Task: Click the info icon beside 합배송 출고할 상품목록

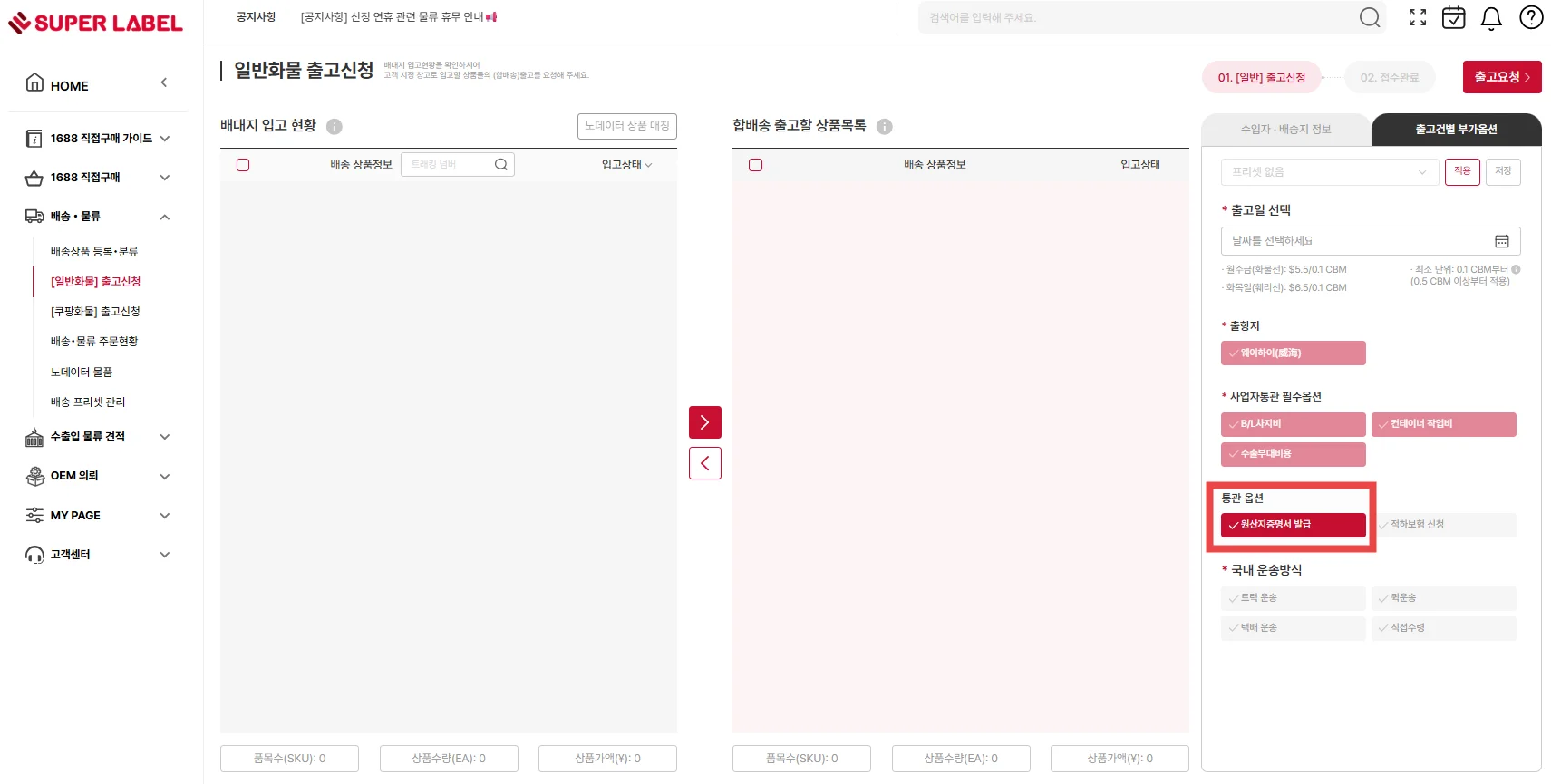Action: (885, 127)
